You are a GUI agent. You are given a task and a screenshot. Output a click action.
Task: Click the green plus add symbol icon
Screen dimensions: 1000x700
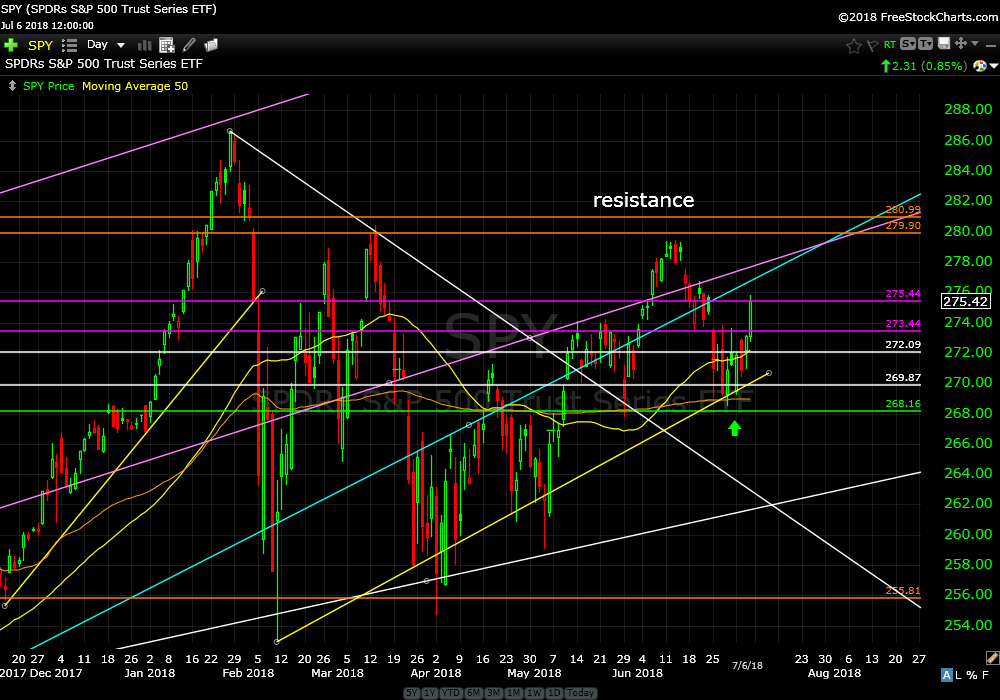tap(11, 45)
